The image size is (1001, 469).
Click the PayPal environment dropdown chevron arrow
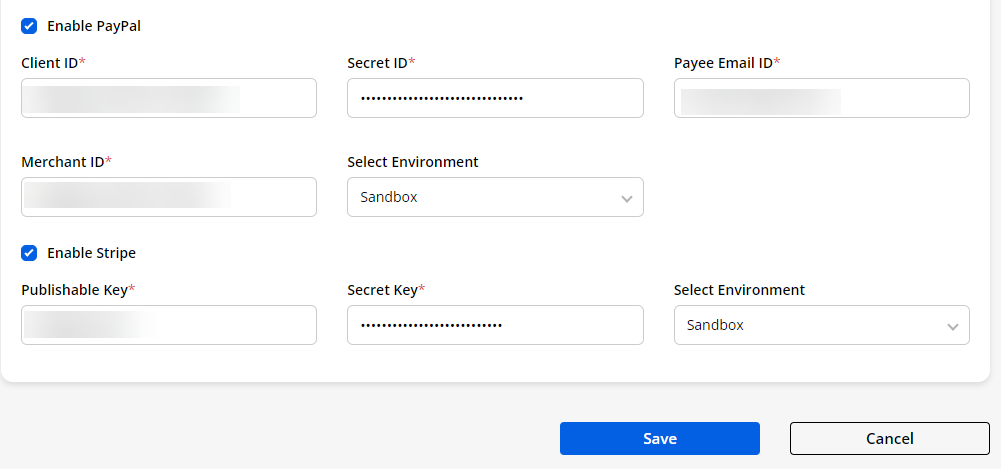(x=627, y=198)
